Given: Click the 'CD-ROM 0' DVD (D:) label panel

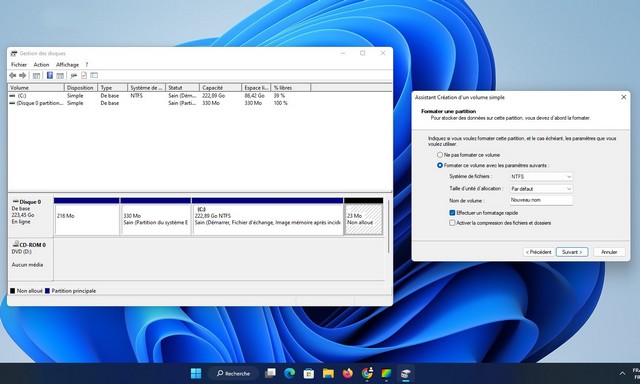Looking at the screenshot, I should click(x=31, y=260).
